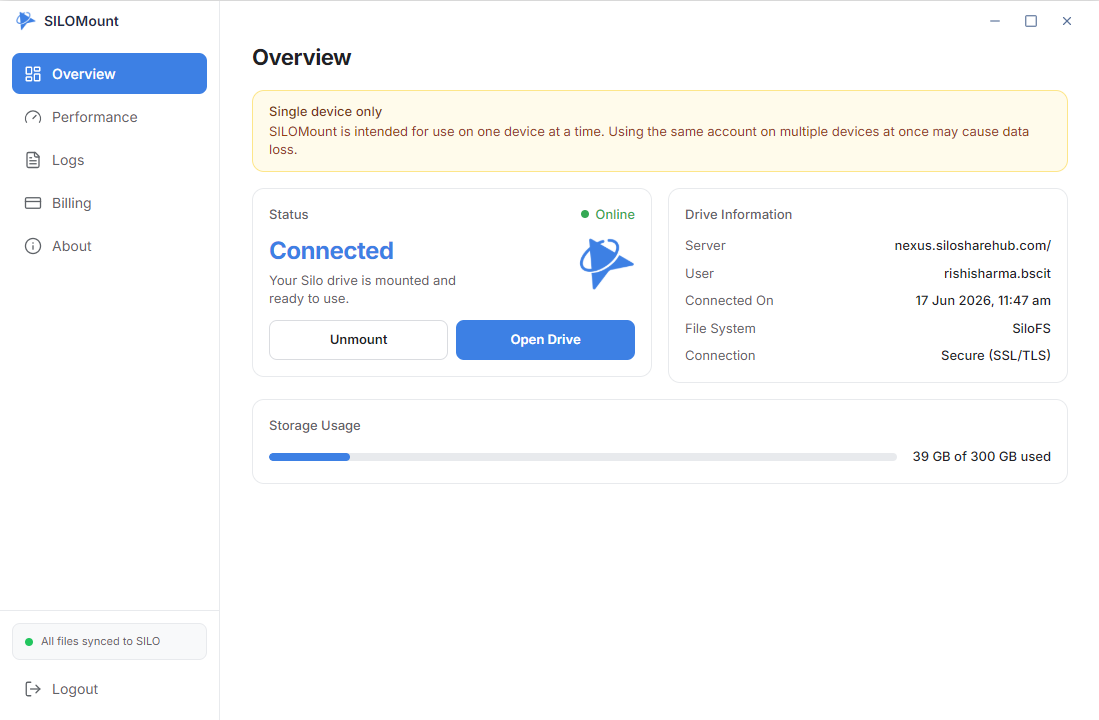Open the About page
This screenshot has height=720, width=1099.
[x=109, y=246]
